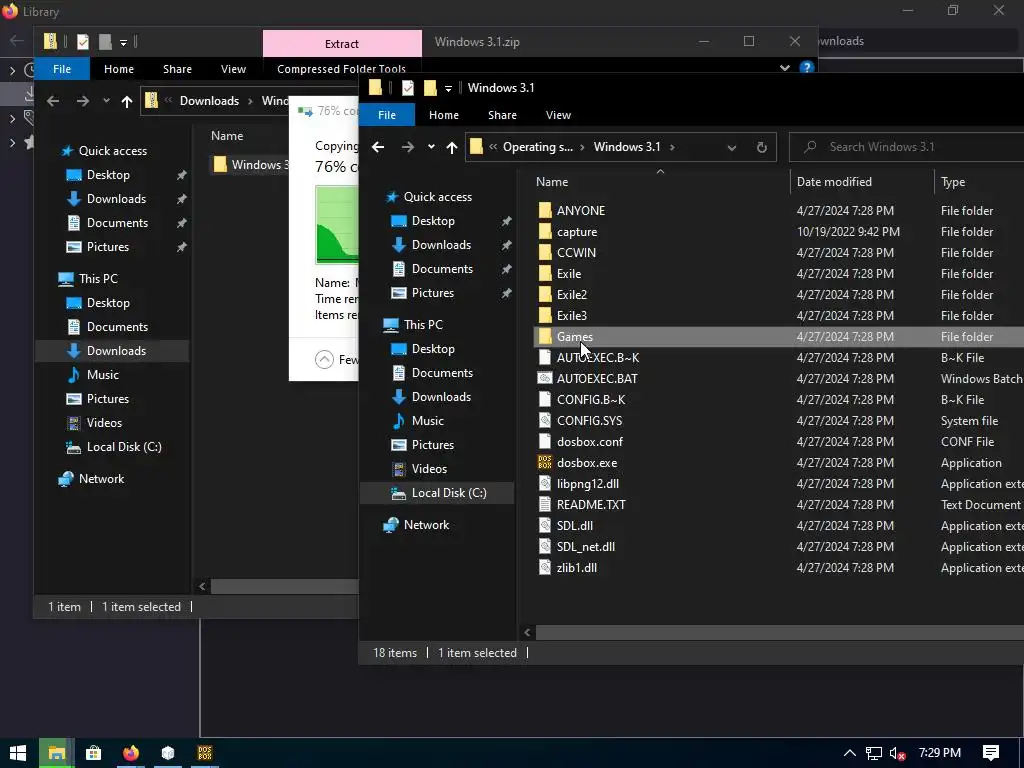The image size is (1024, 768).
Task: Open quick access toolbar dropdown in Windows 3.1 window
Action: (x=448, y=88)
